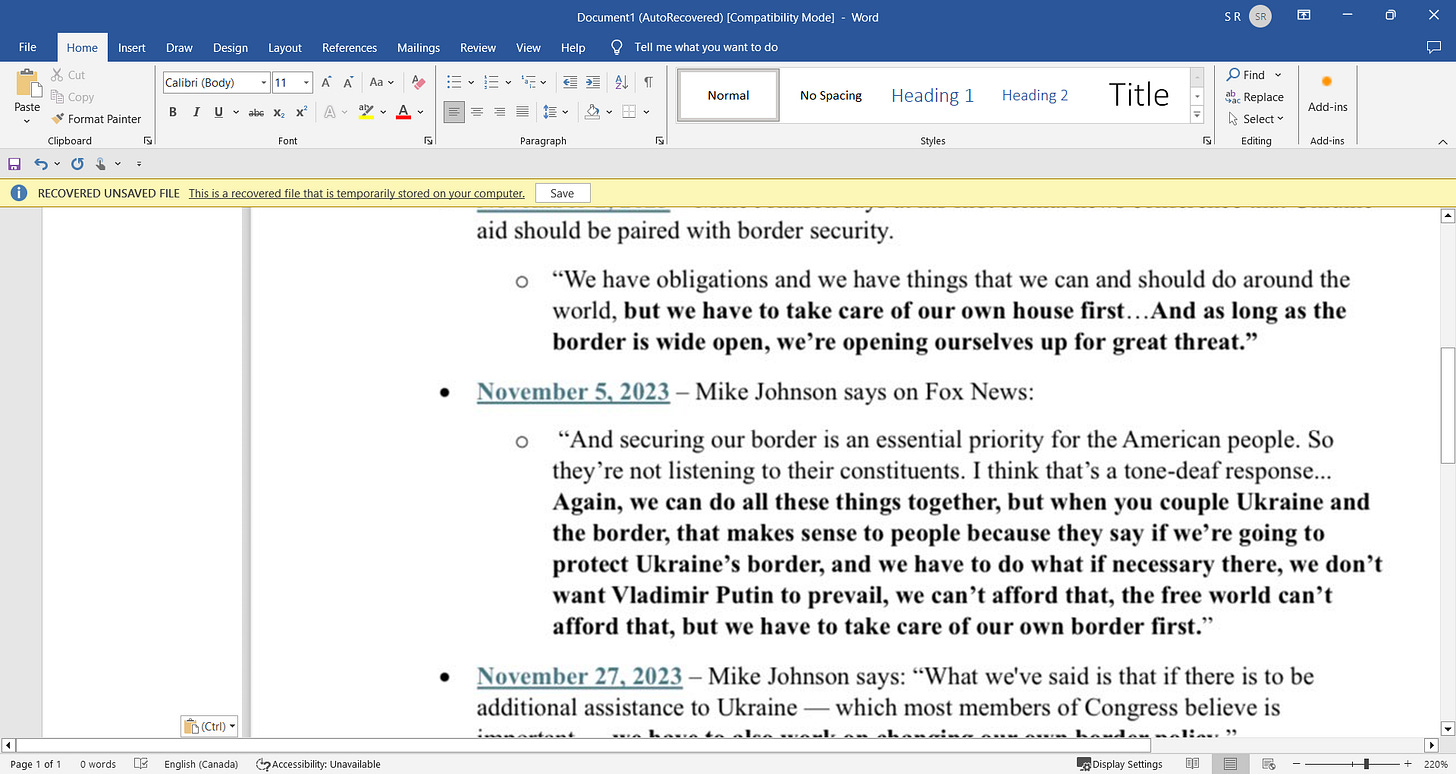Click the Replace button

pyautogui.click(x=1255, y=97)
